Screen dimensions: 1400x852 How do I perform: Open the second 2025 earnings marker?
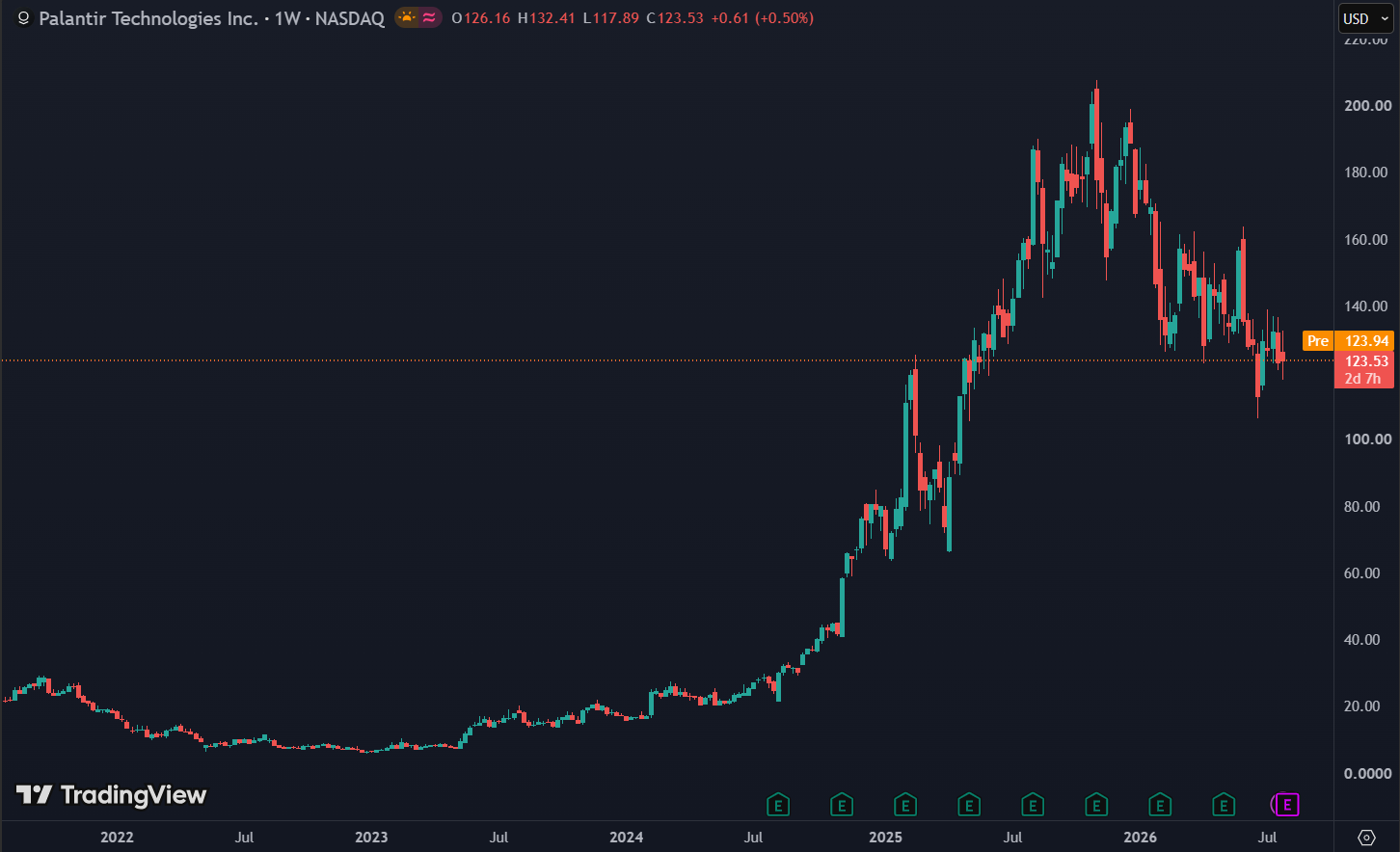tap(969, 804)
